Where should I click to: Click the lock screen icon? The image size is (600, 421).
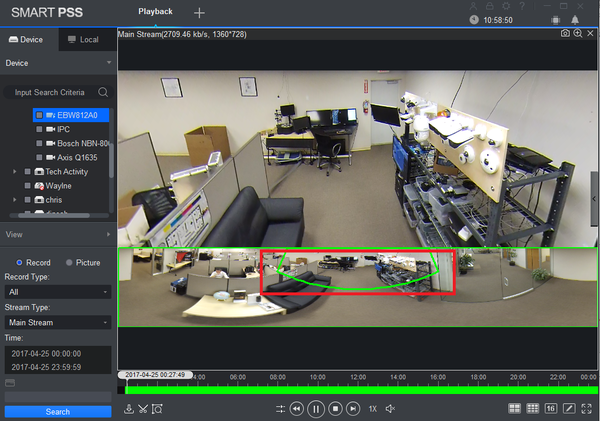point(489,6)
